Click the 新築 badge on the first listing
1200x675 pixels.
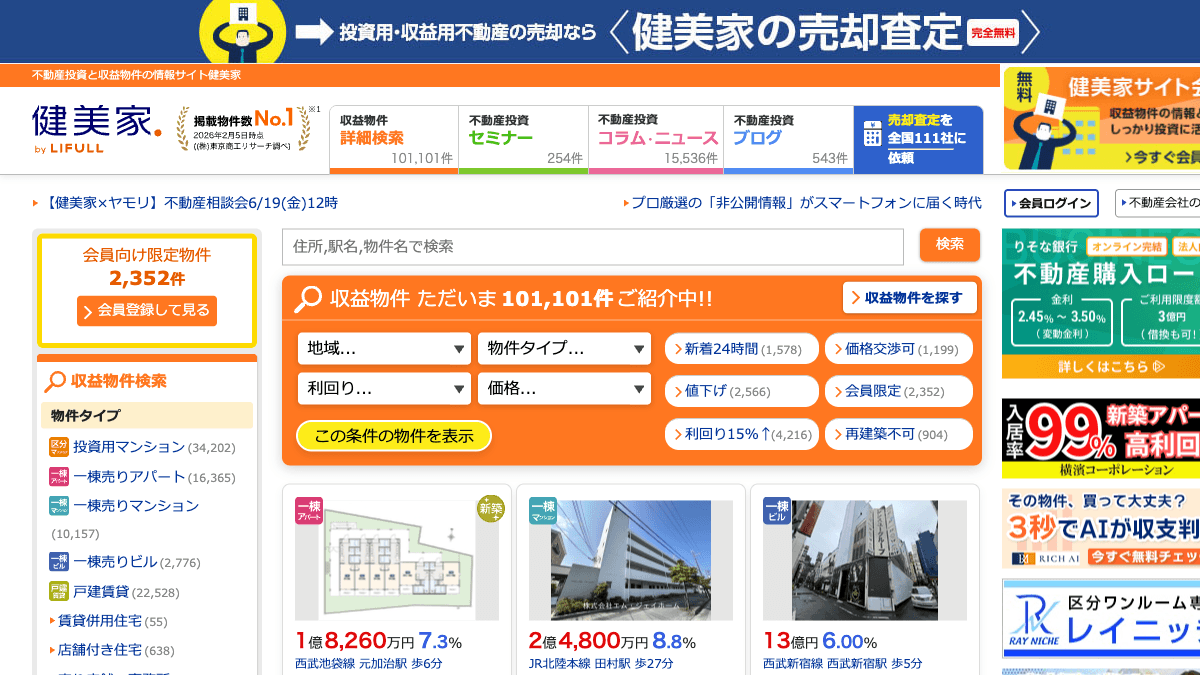pyautogui.click(x=491, y=509)
